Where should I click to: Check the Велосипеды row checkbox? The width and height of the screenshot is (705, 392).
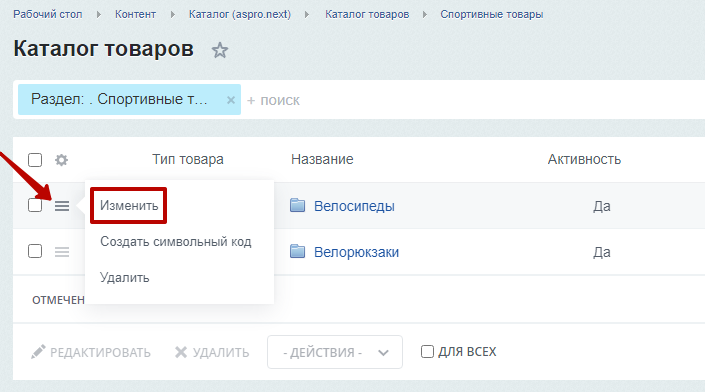pyautogui.click(x=35, y=205)
